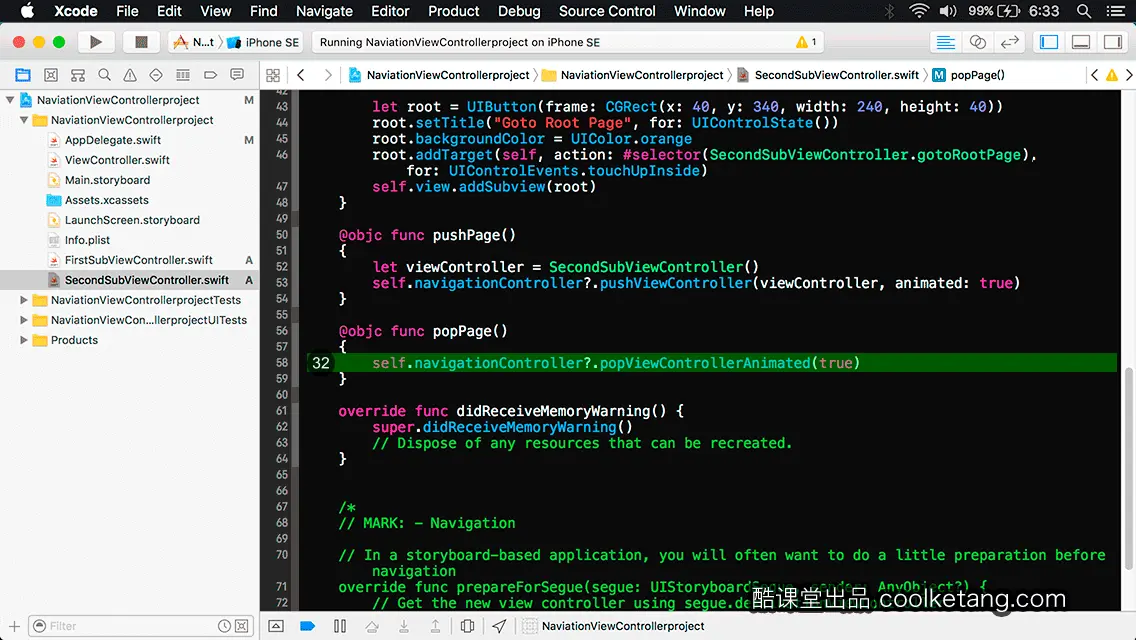Open the File menu
Screen dimensions: 1136x640
(x=127, y=11)
